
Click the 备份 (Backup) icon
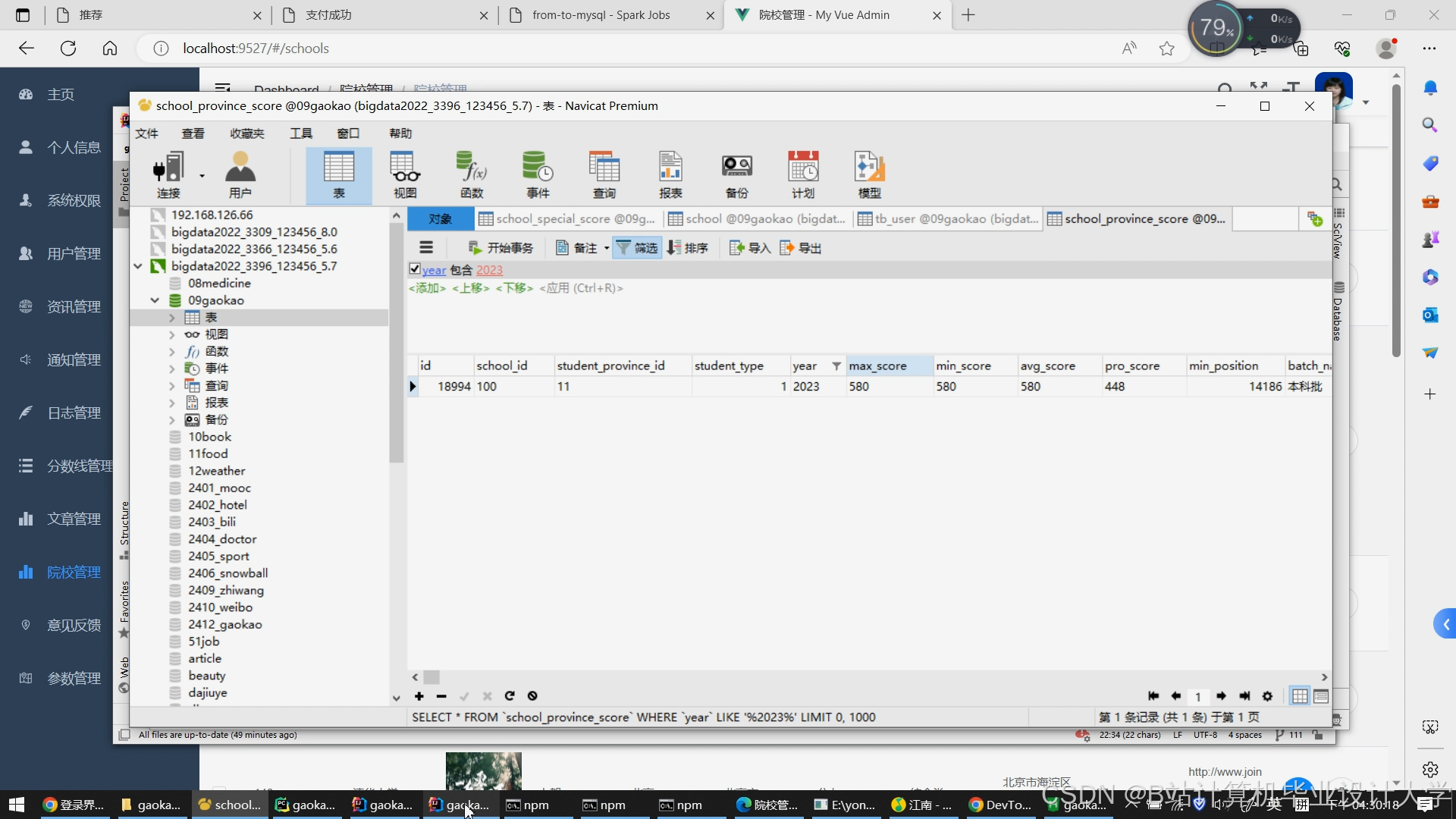(736, 173)
